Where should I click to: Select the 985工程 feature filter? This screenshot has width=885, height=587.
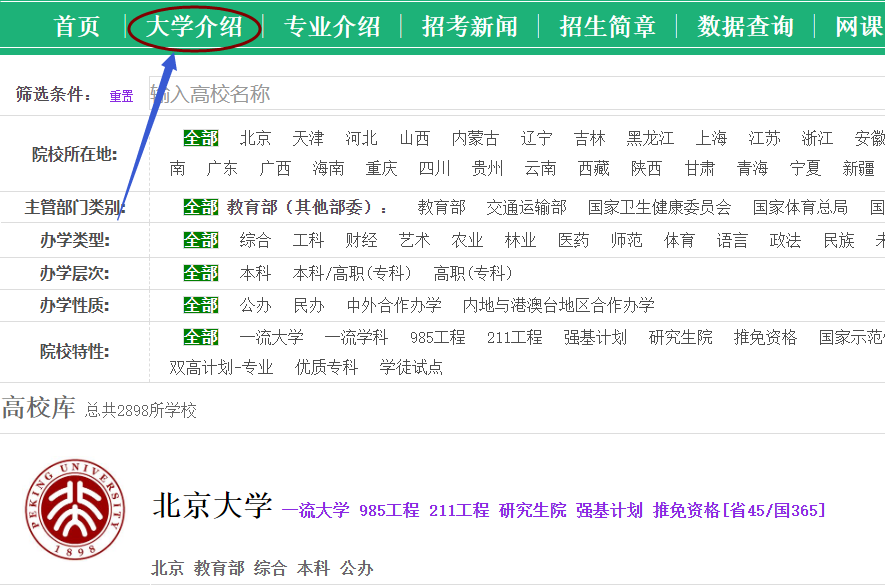437,337
